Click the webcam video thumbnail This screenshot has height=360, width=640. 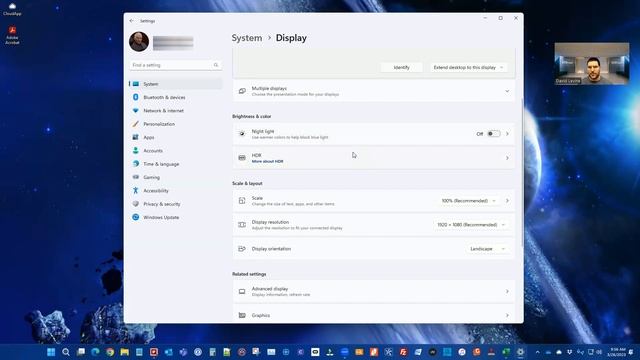pyautogui.click(x=592, y=64)
